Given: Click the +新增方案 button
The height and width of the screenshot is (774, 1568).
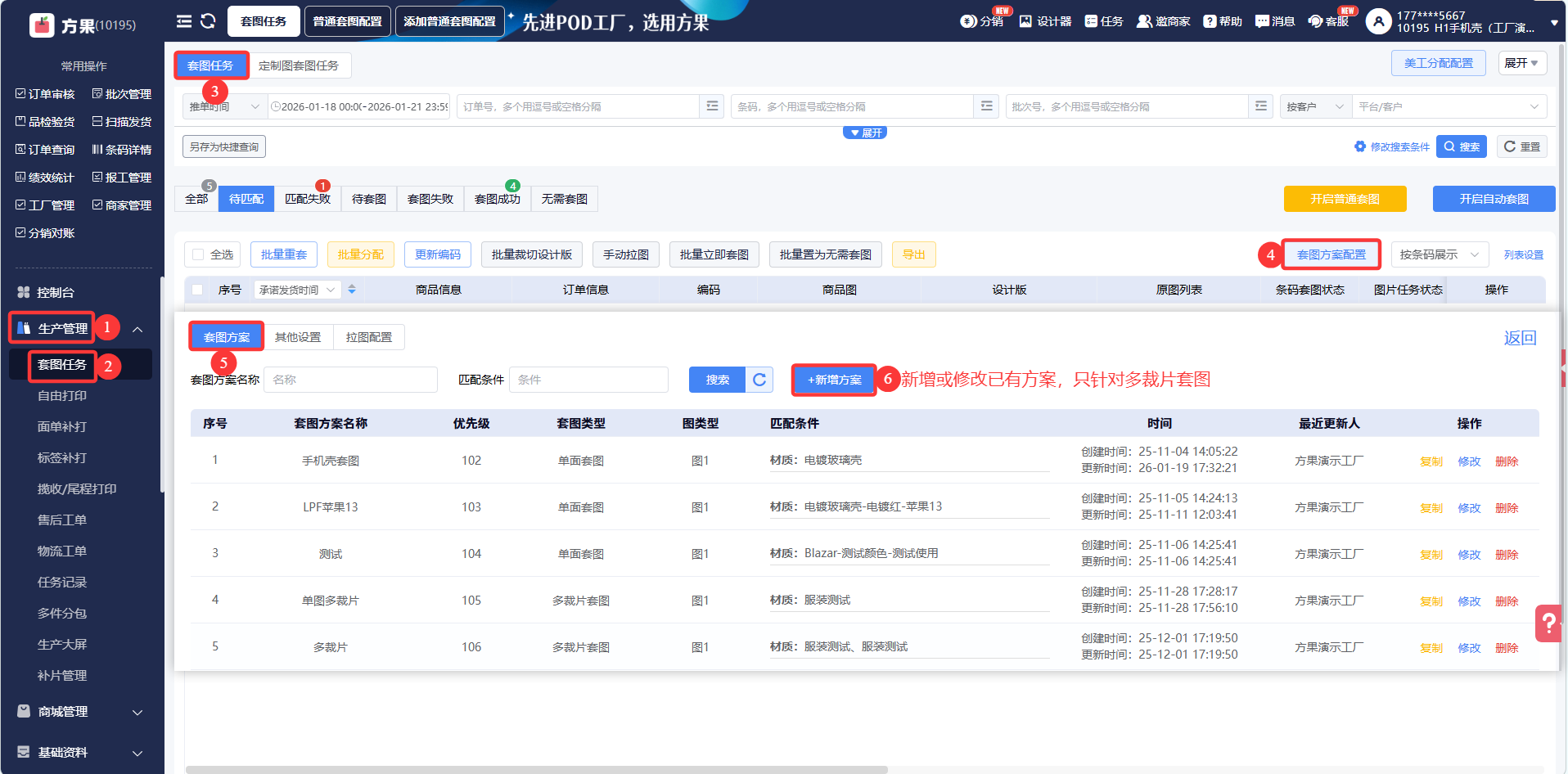Looking at the screenshot, I should point(834,380).
